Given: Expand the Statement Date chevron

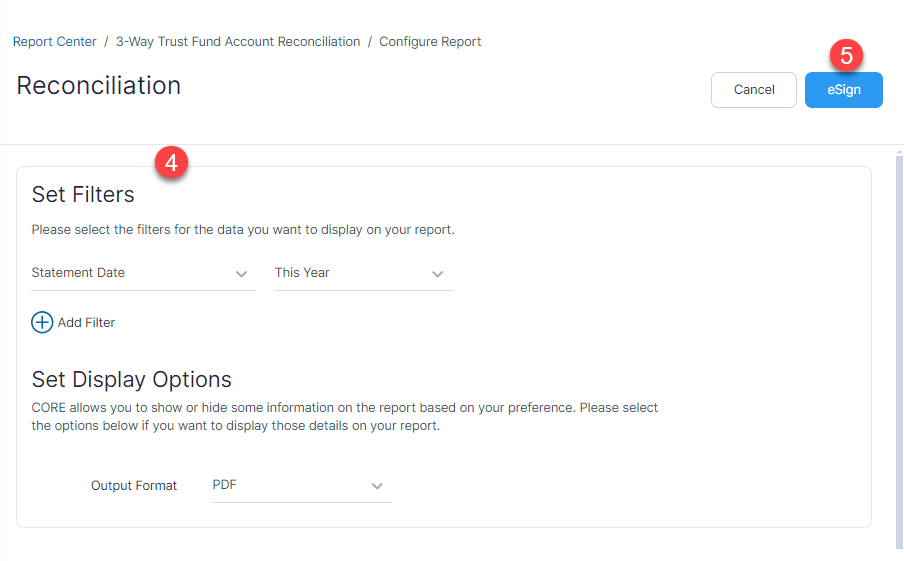Looking at the screenshot, I should (242, 274).
